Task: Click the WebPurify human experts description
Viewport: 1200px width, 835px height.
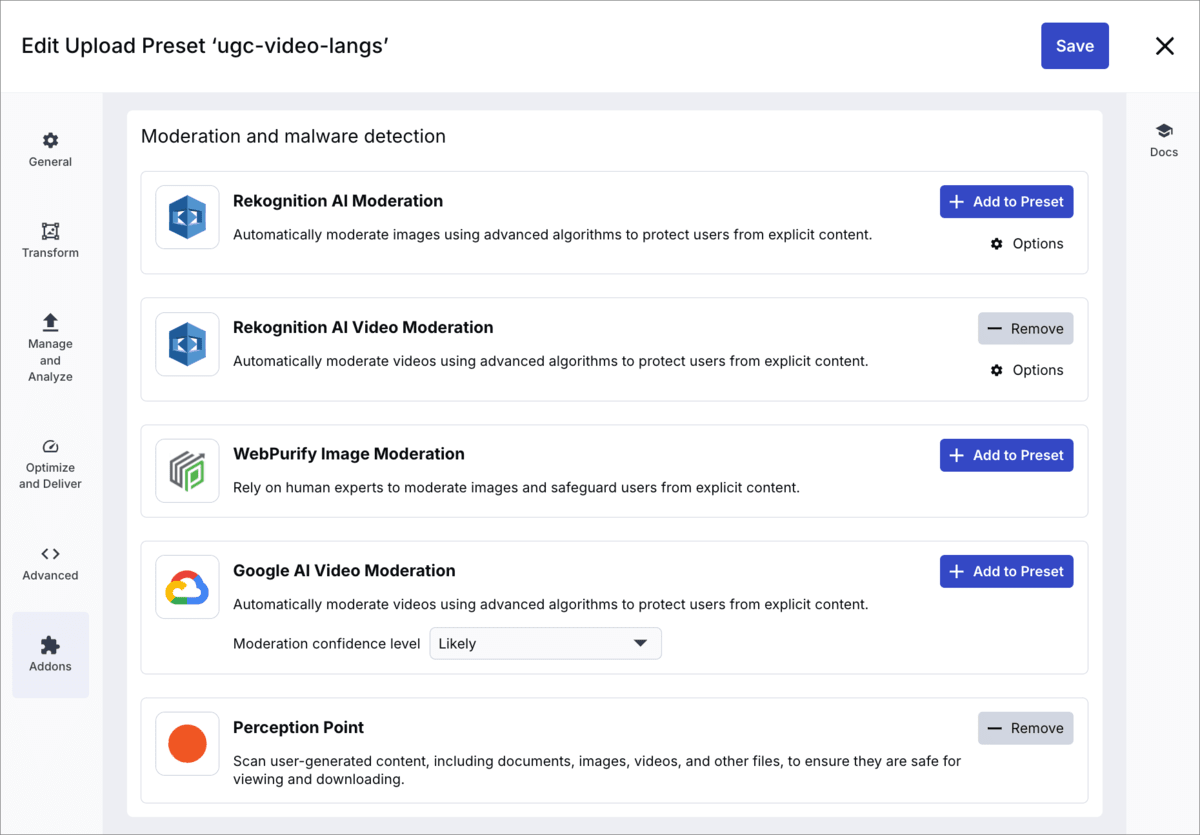Action: (516, 488)
